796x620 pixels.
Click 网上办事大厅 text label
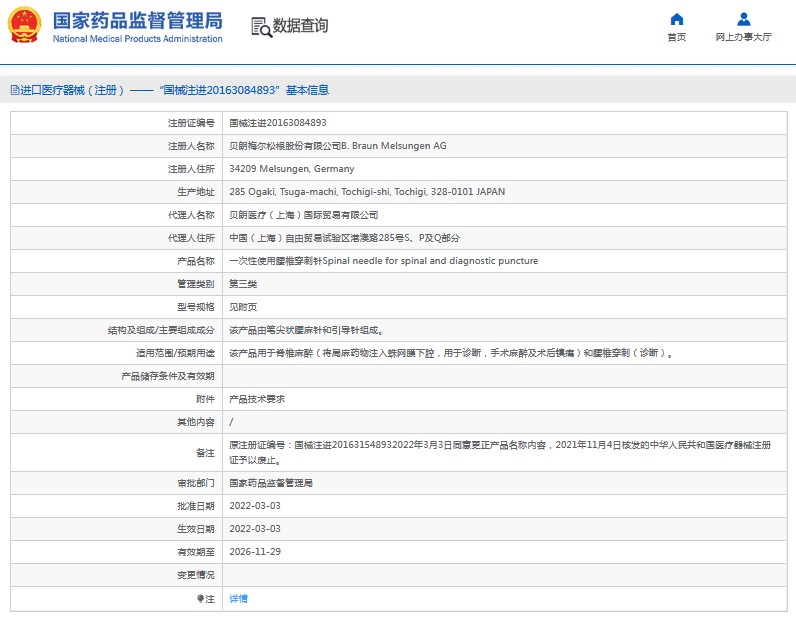click(x=744, y=37)
